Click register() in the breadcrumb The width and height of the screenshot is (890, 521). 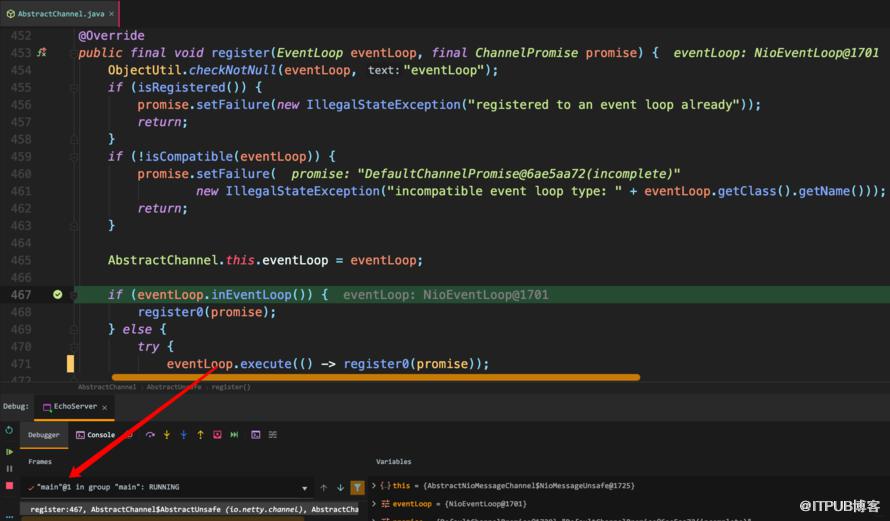[x=230, y=387]
